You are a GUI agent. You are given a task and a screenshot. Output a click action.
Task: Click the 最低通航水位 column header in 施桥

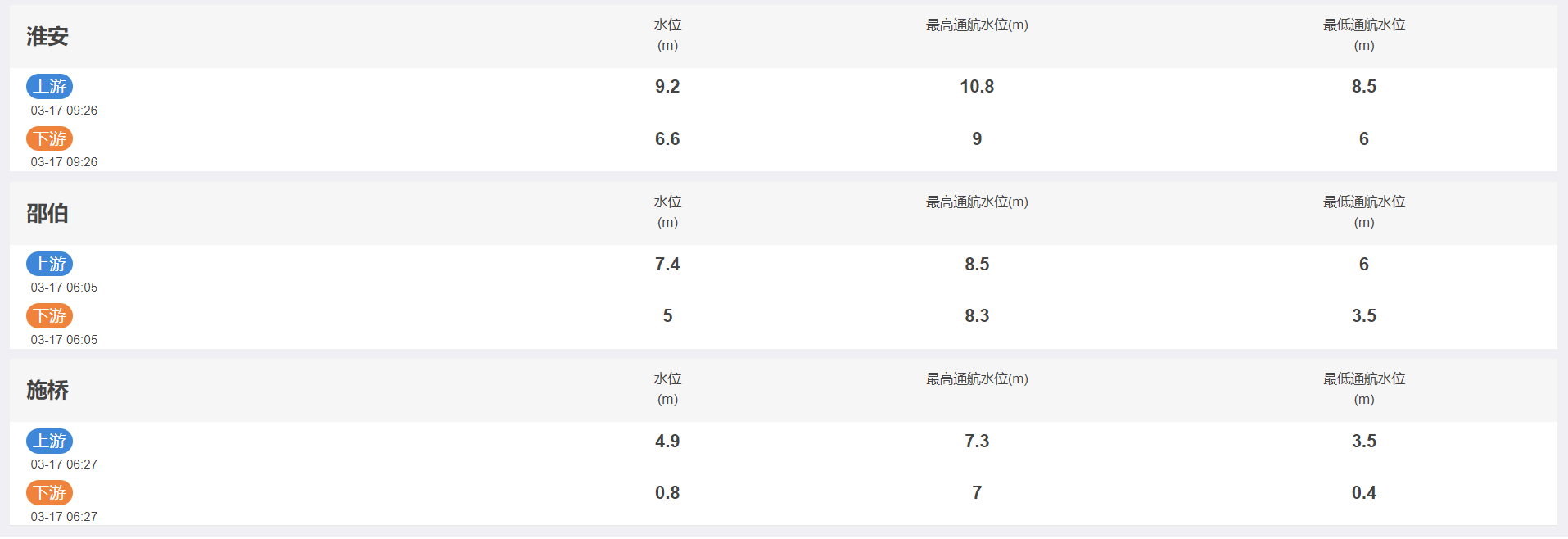coord(1364,388)
